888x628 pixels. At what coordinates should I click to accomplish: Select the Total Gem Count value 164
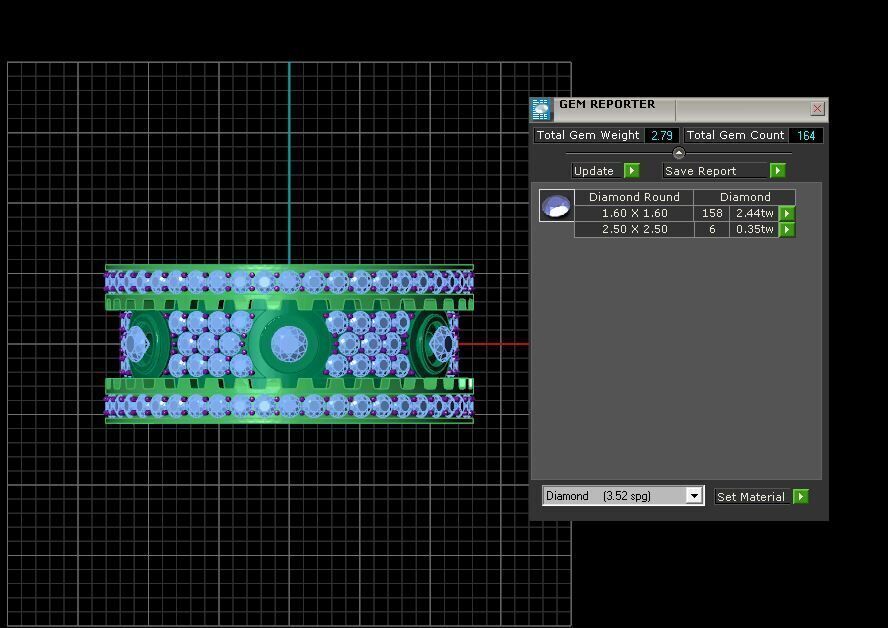806,135
